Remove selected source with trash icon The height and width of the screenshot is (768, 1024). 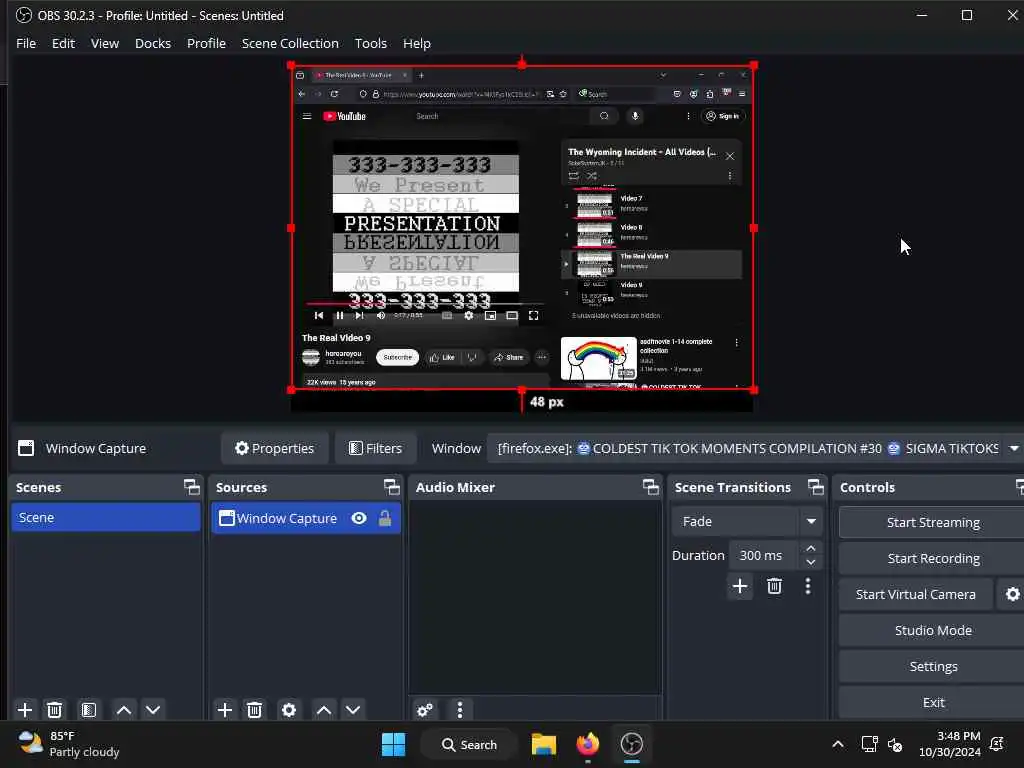click(x=254, y=710)
